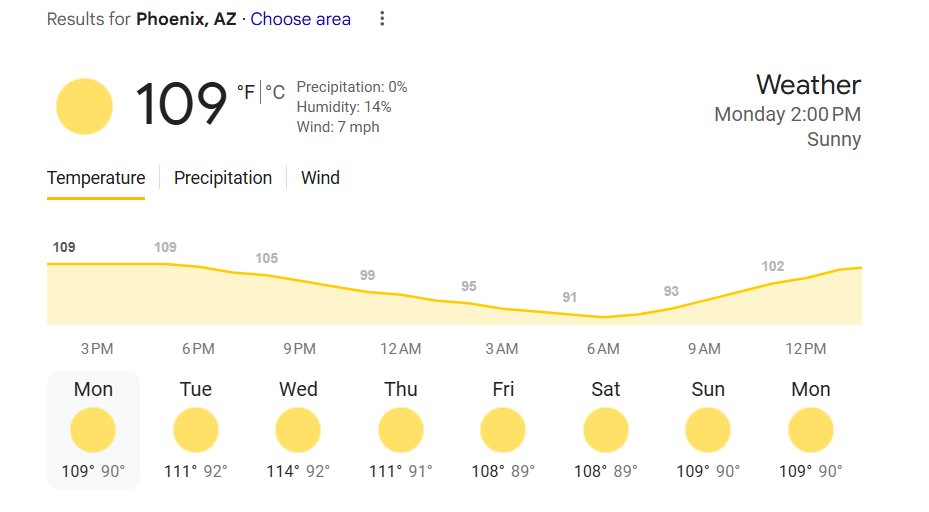Select Tuesday's sunny forecast icon
This screenshot has height=512, width=929.
(x=196, y=430)
